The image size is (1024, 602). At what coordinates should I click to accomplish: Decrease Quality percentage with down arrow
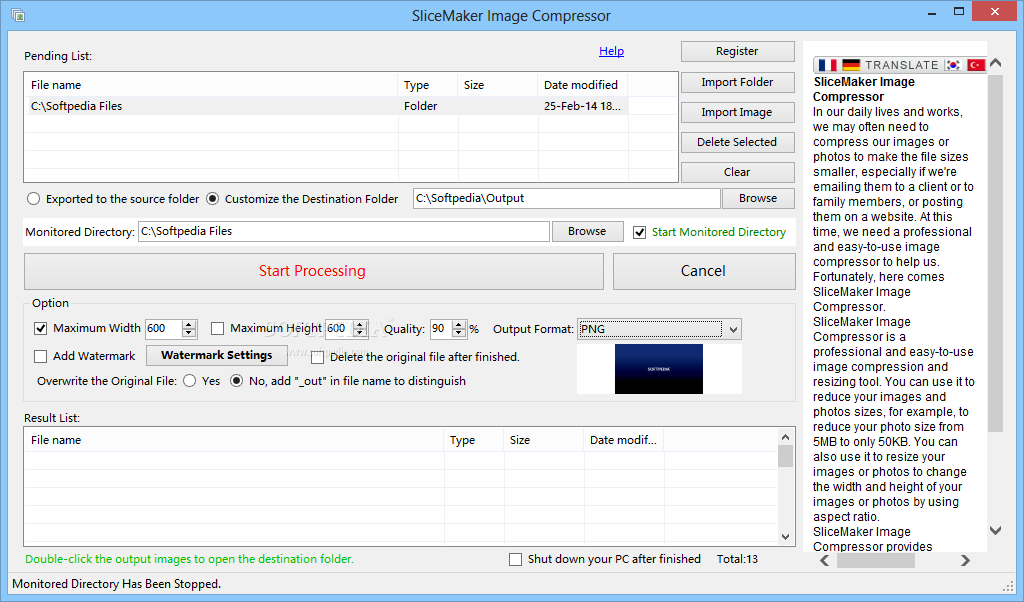(459, 333)
